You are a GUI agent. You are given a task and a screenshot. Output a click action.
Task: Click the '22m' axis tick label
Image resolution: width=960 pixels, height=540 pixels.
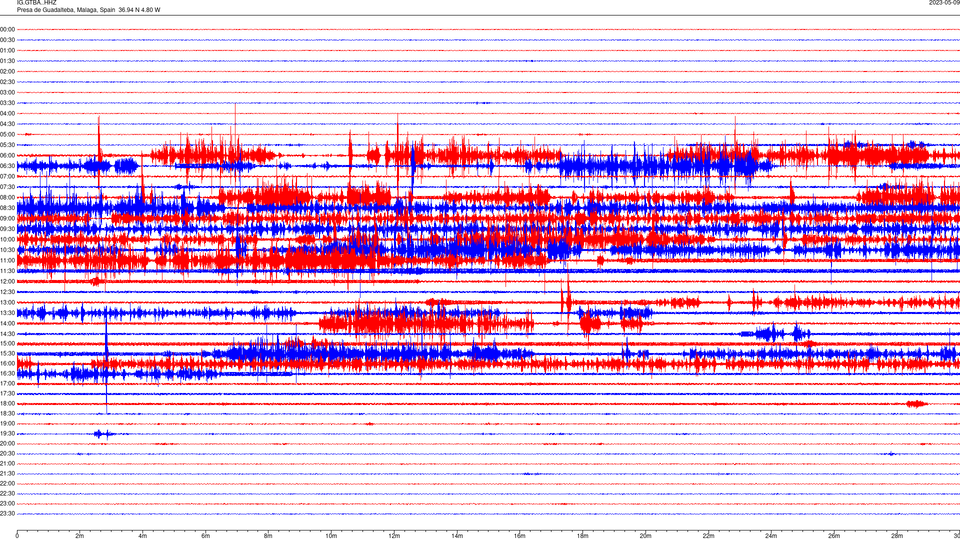tap(708, 536)
